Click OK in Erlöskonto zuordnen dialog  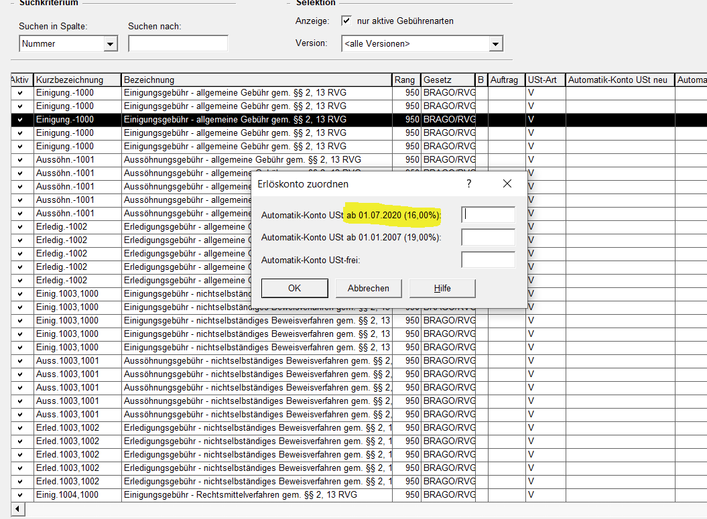(294, 288)
